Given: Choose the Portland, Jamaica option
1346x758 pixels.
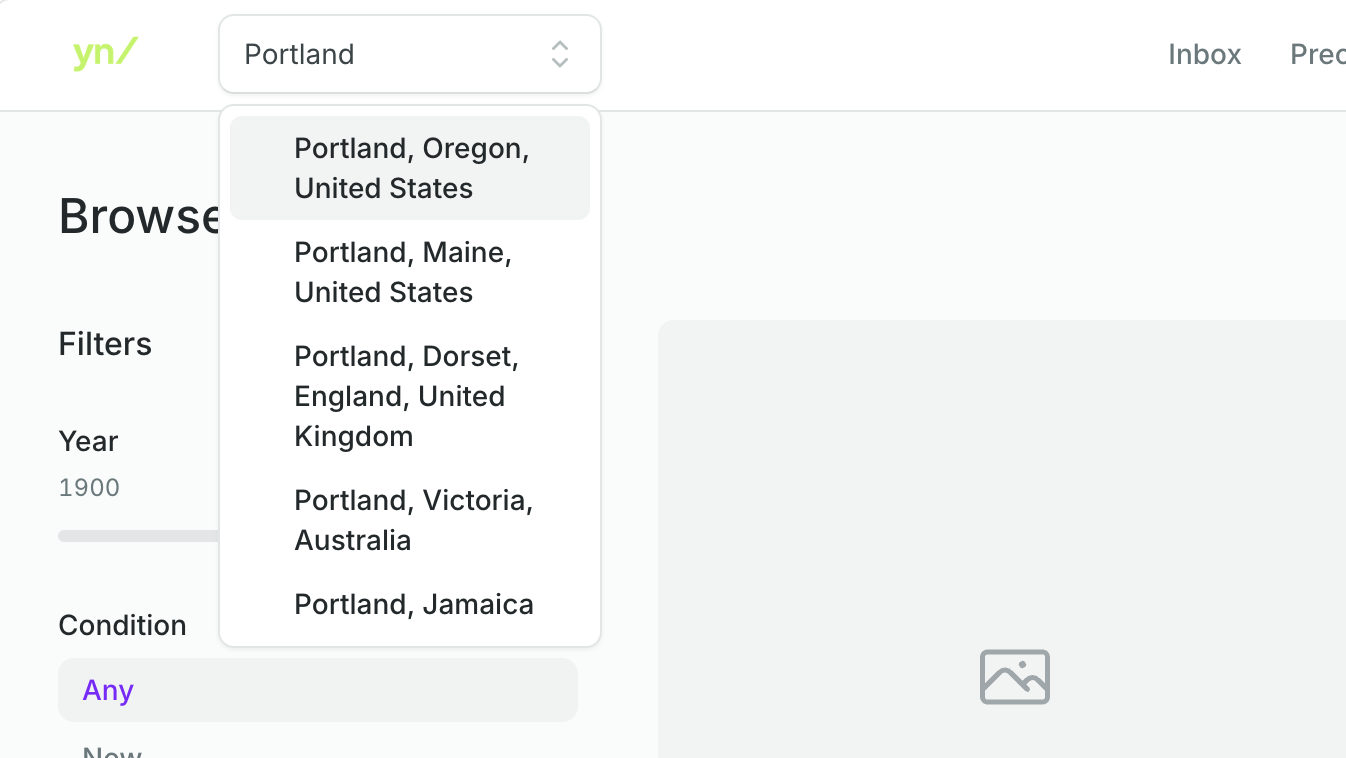Looking at the screenshot, I should click(410, 604).
